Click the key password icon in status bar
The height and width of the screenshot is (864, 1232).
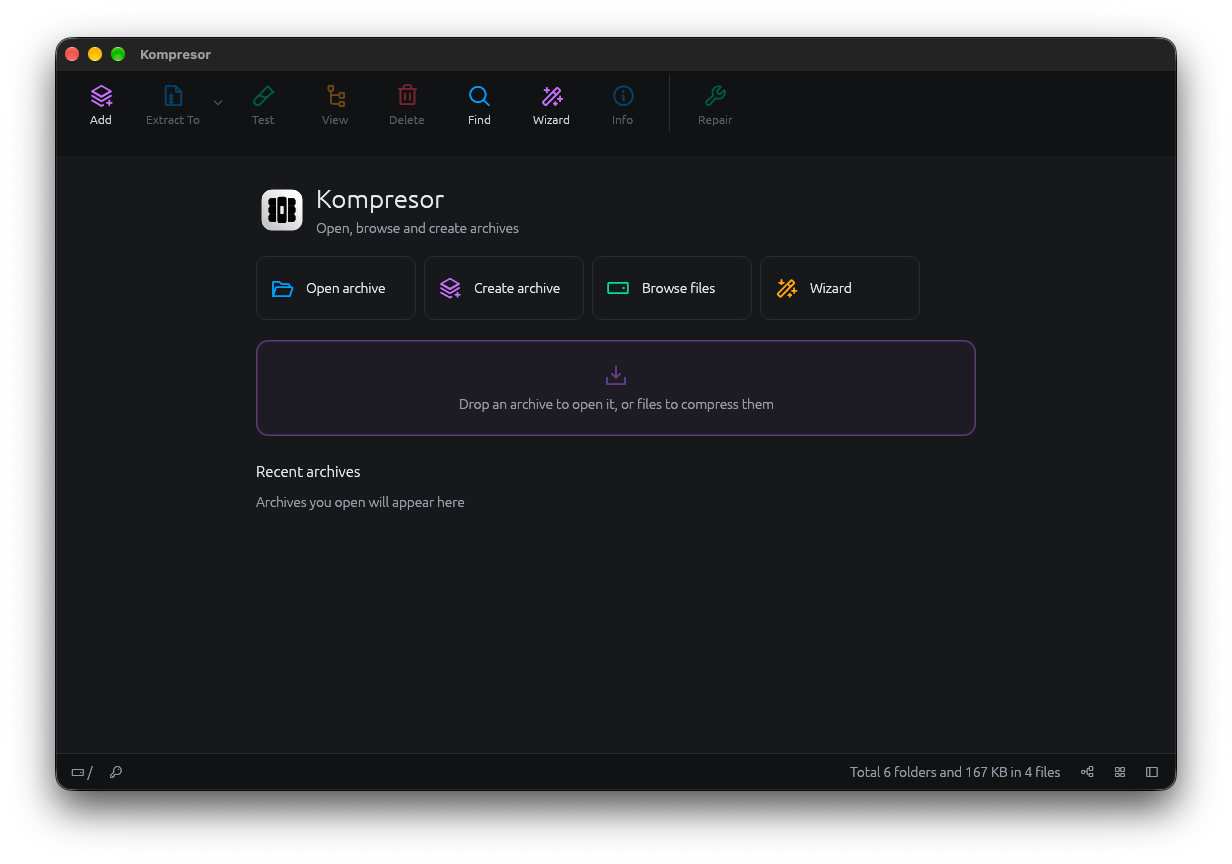coord(116,772)
